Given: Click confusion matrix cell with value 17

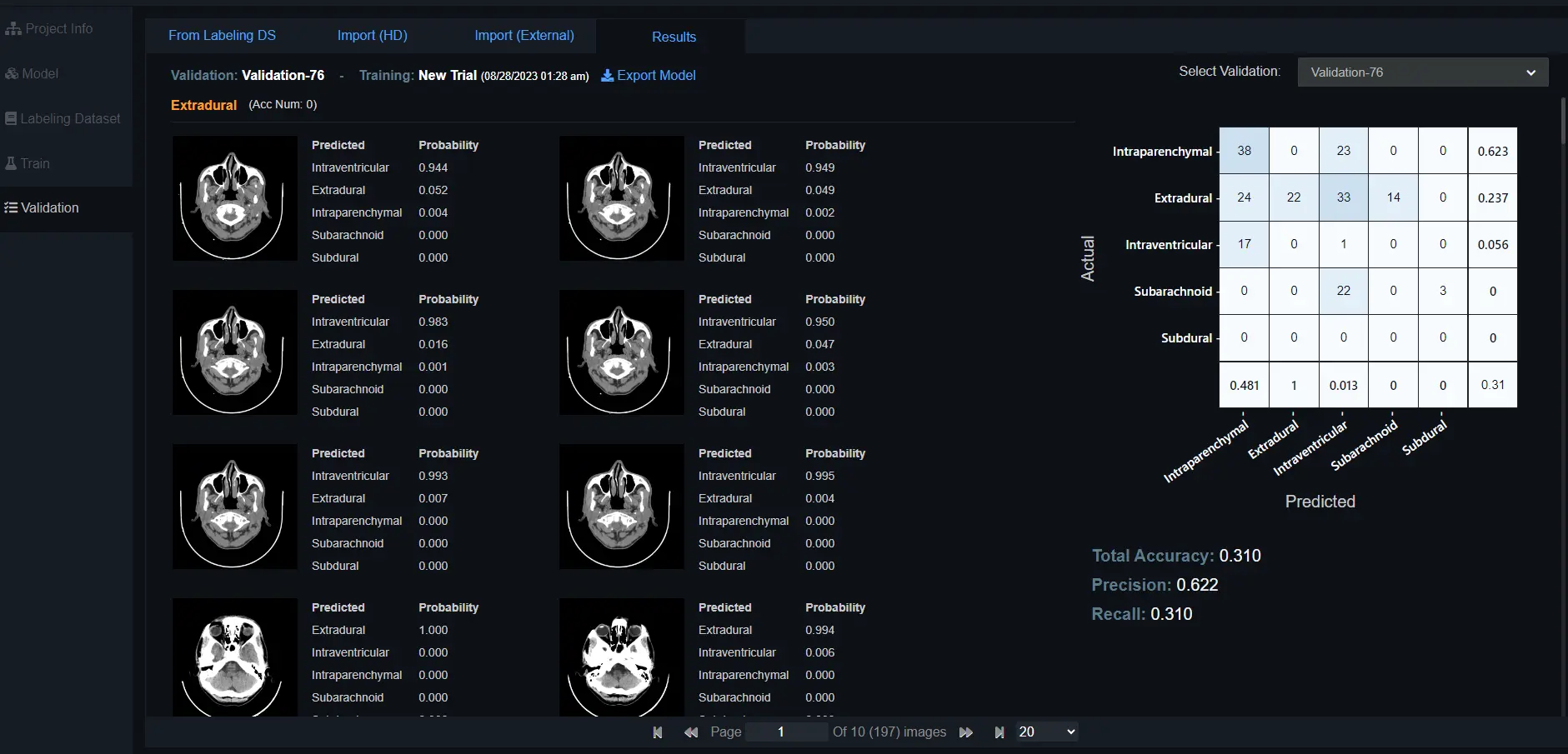Looking at the screenshot, I should click(1244, 244).
